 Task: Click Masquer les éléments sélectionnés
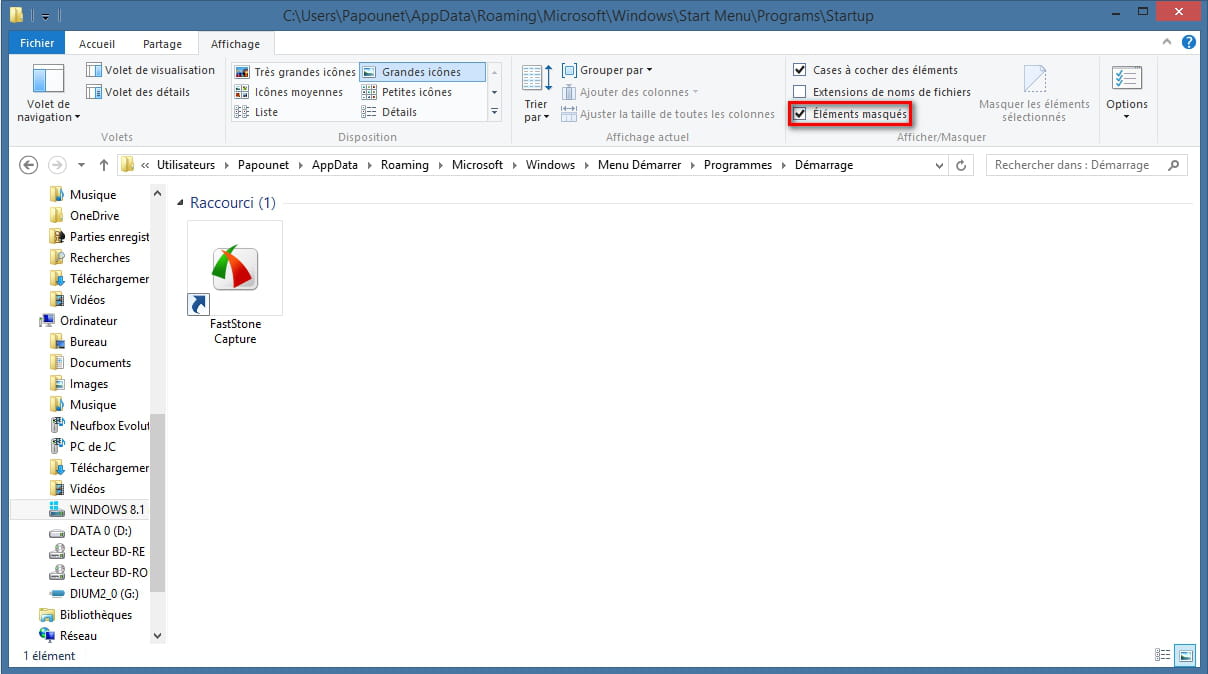(x=1034, y=93)
